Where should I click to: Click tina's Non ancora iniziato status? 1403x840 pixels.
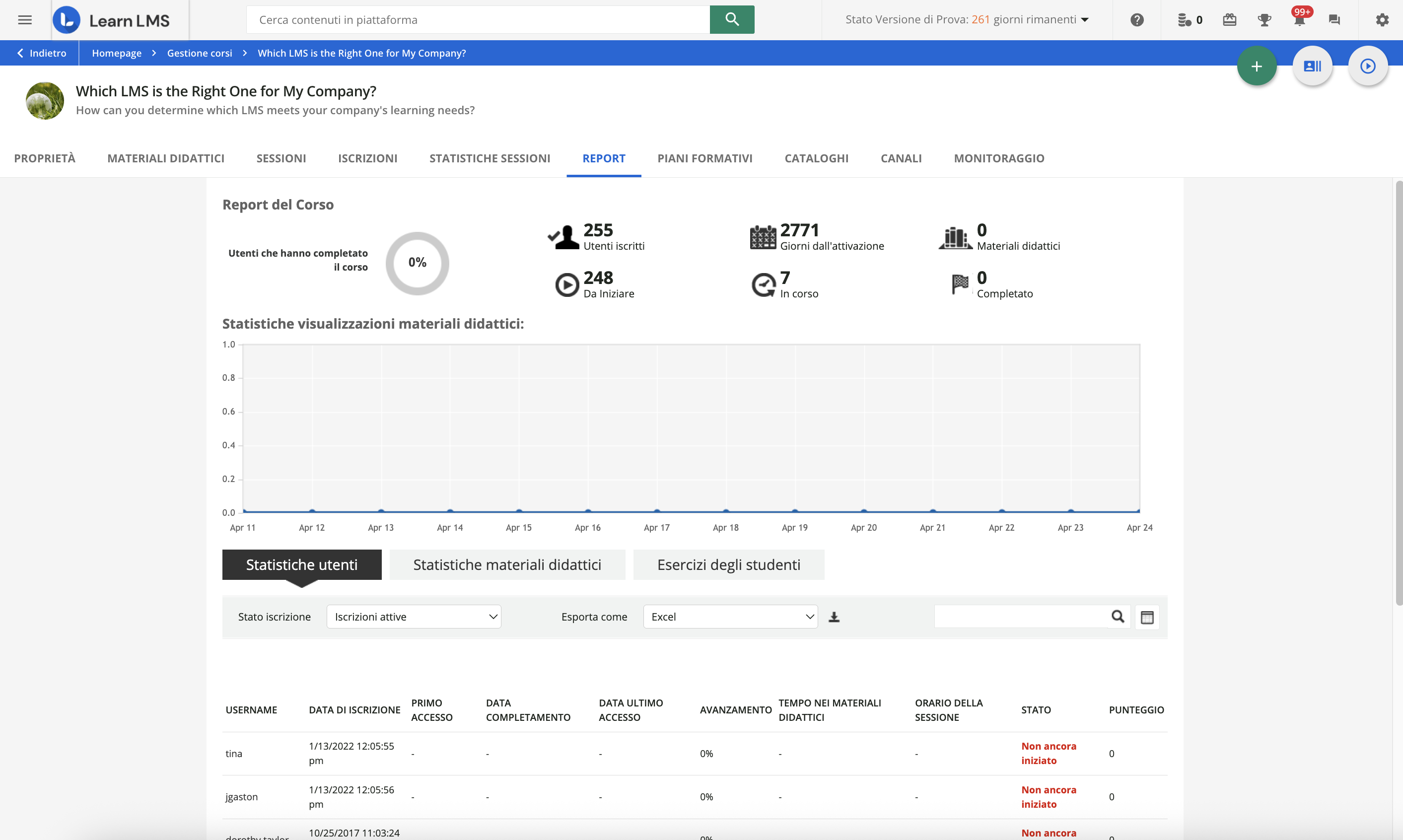pos(1049,754)
